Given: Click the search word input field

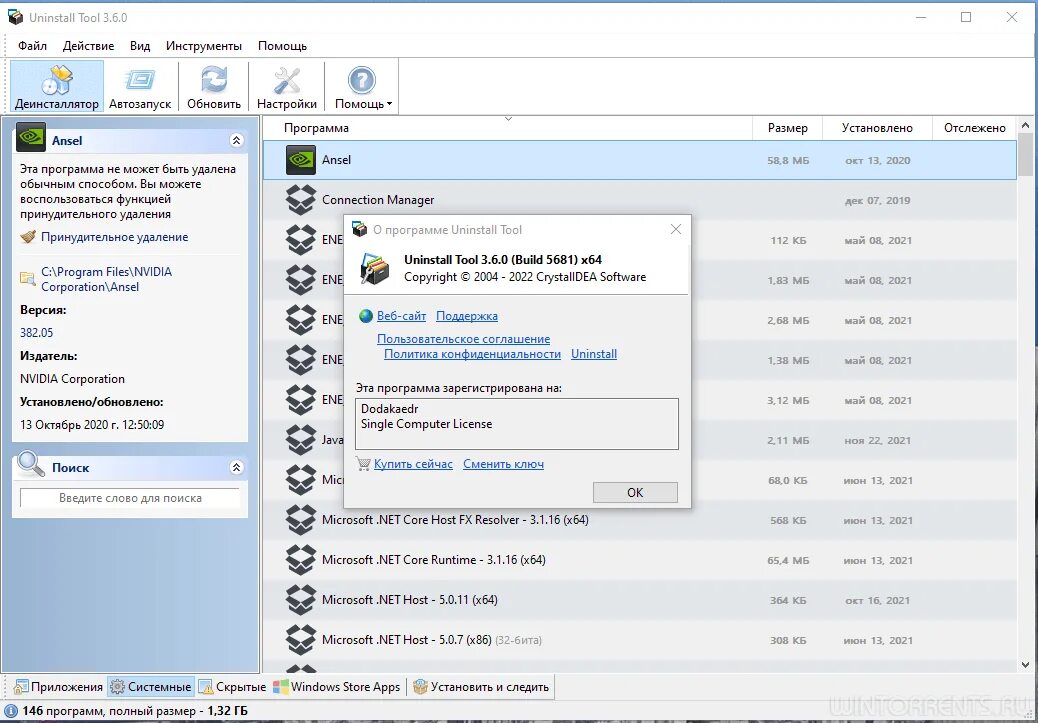Looking at the screenshot, I should pos(130,498).
